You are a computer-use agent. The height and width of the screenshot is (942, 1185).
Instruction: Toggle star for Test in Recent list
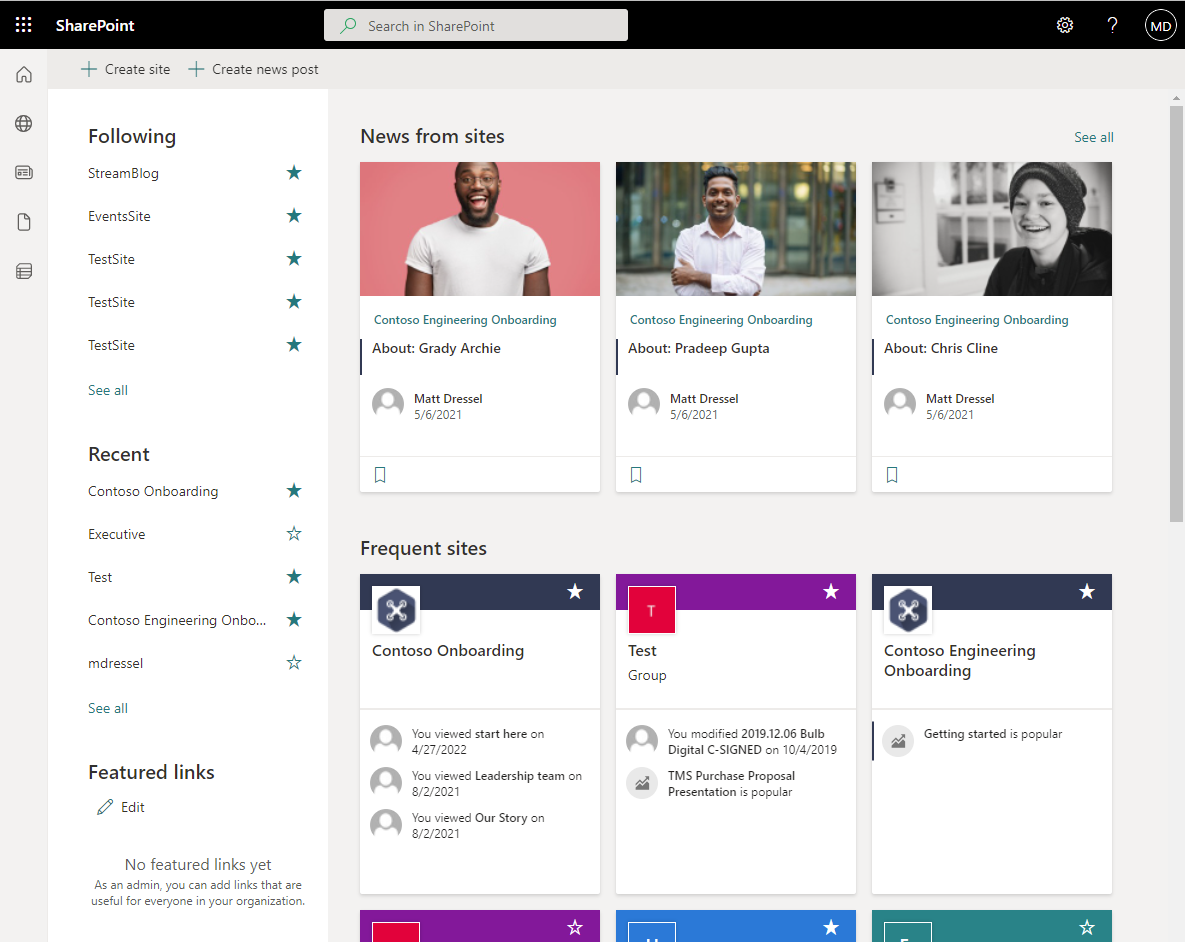click(294, 577)
